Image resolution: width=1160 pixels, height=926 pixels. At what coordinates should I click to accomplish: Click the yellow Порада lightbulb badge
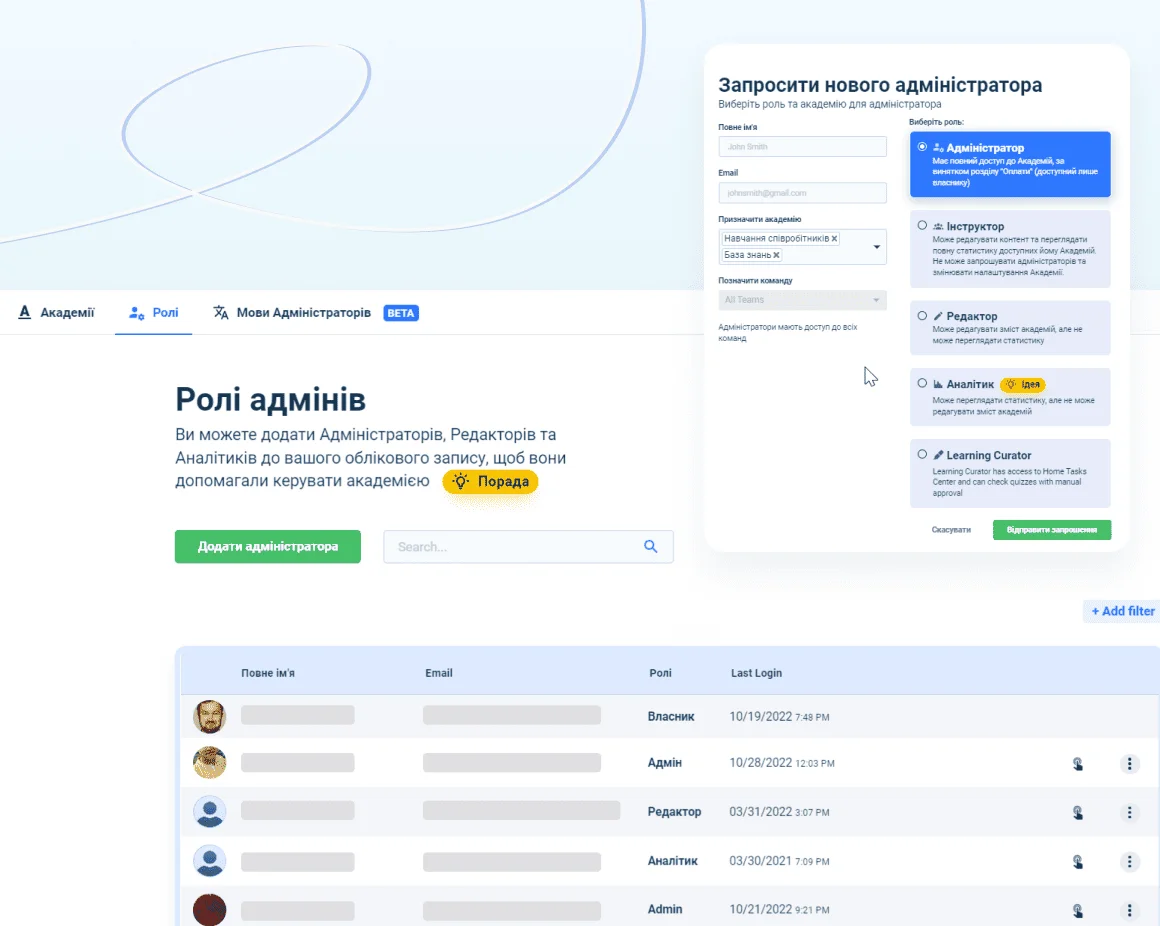[x=491, y=482]
